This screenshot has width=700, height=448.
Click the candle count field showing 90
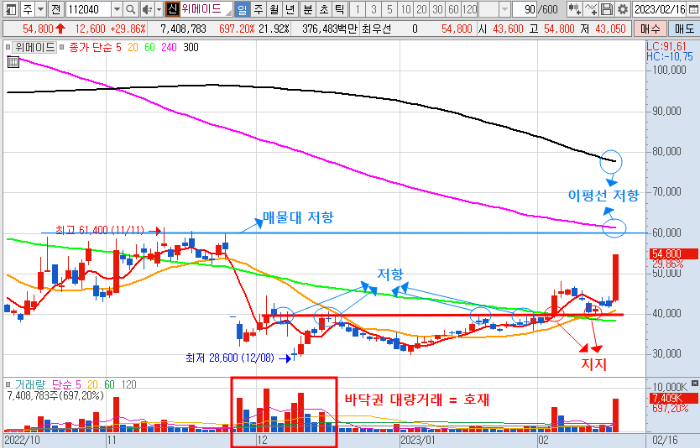525,9
